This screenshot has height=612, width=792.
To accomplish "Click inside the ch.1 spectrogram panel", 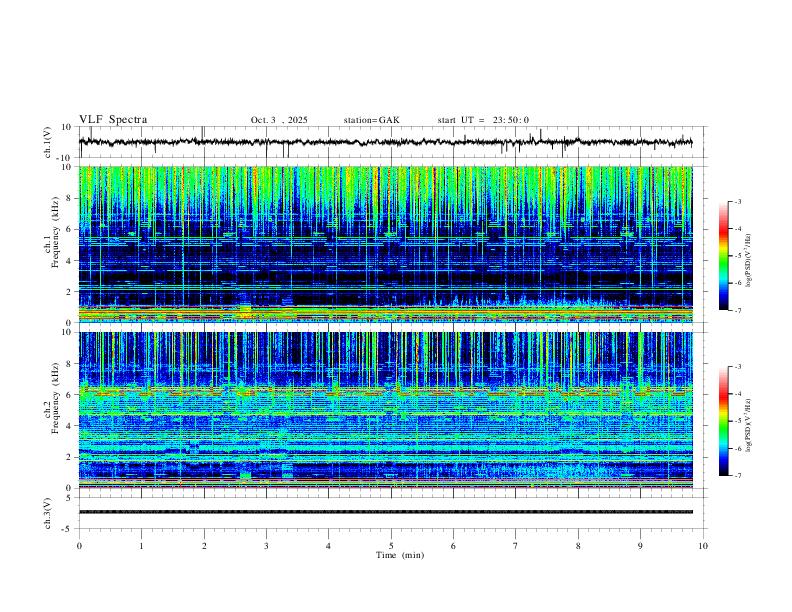I will click(385, 244).
